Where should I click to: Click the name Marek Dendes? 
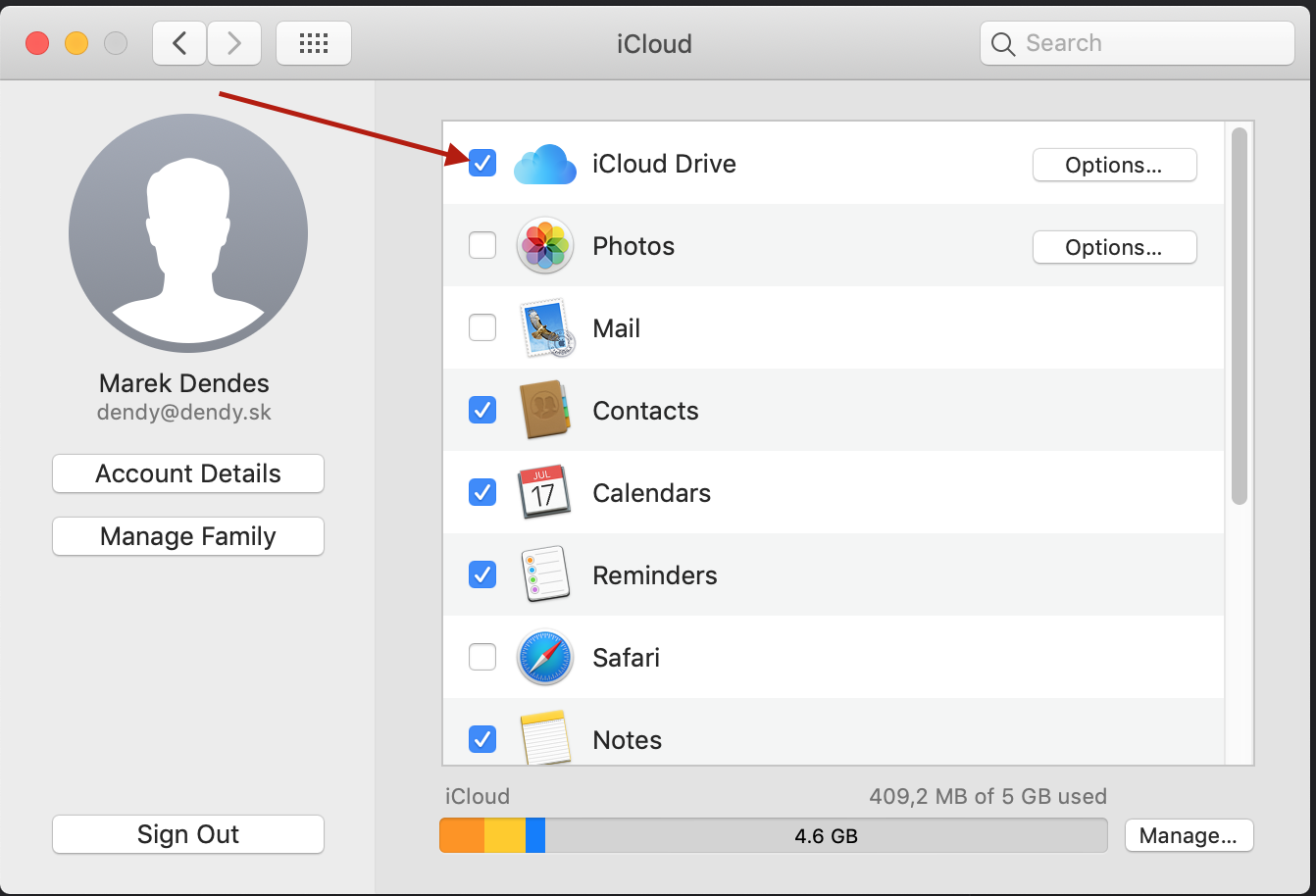point(184,383)
